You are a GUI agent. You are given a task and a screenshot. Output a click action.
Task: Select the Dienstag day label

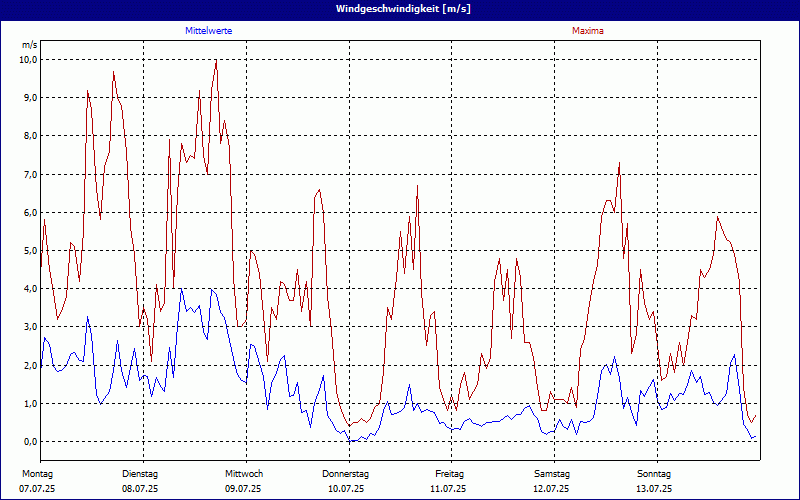140,473
